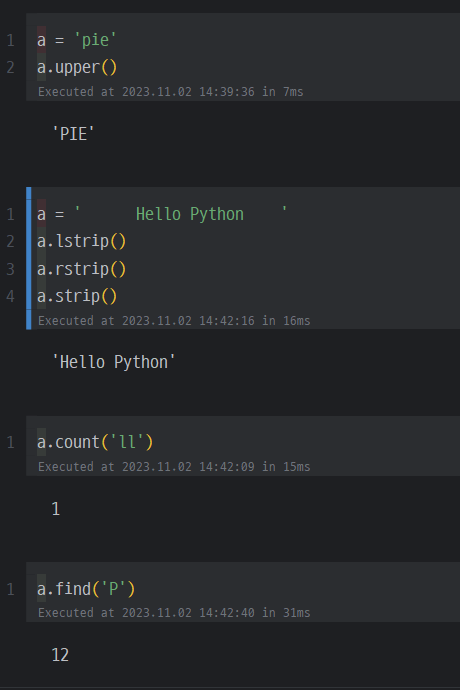Click the 'Executed at 2023.11.02 14:42:40 in 31ms' status
The width and height of the screenshot is (460, 690).
pyautogui.click(x=174, y=613)
